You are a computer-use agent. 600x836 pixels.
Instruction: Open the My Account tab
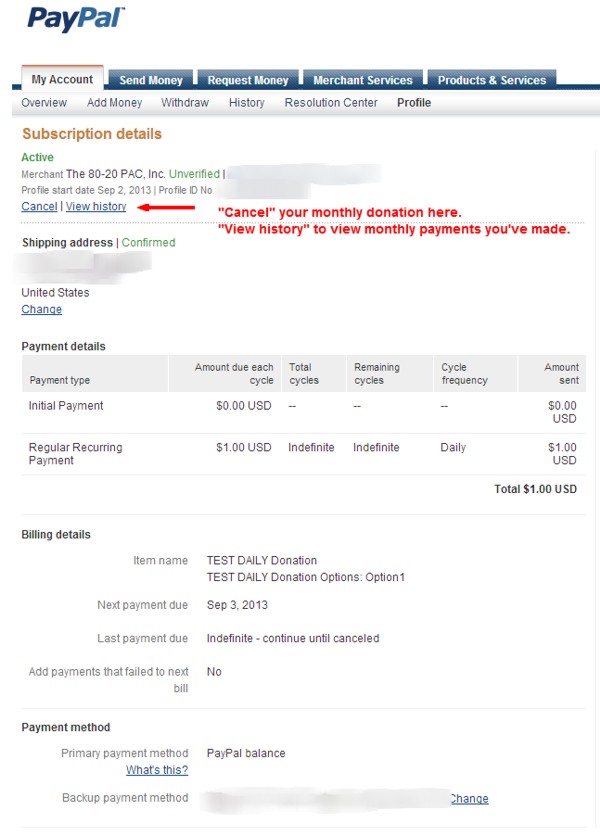tap(62, 79)
